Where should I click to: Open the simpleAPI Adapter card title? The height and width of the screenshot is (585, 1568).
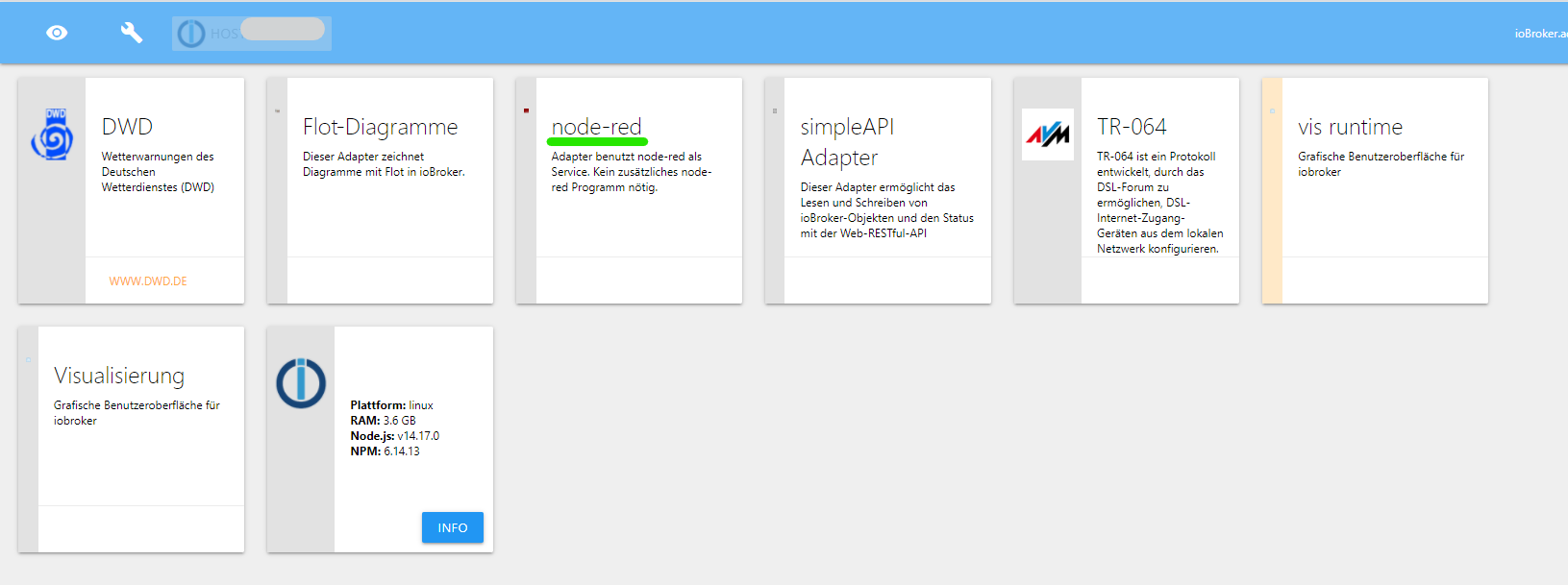(847, 142)
